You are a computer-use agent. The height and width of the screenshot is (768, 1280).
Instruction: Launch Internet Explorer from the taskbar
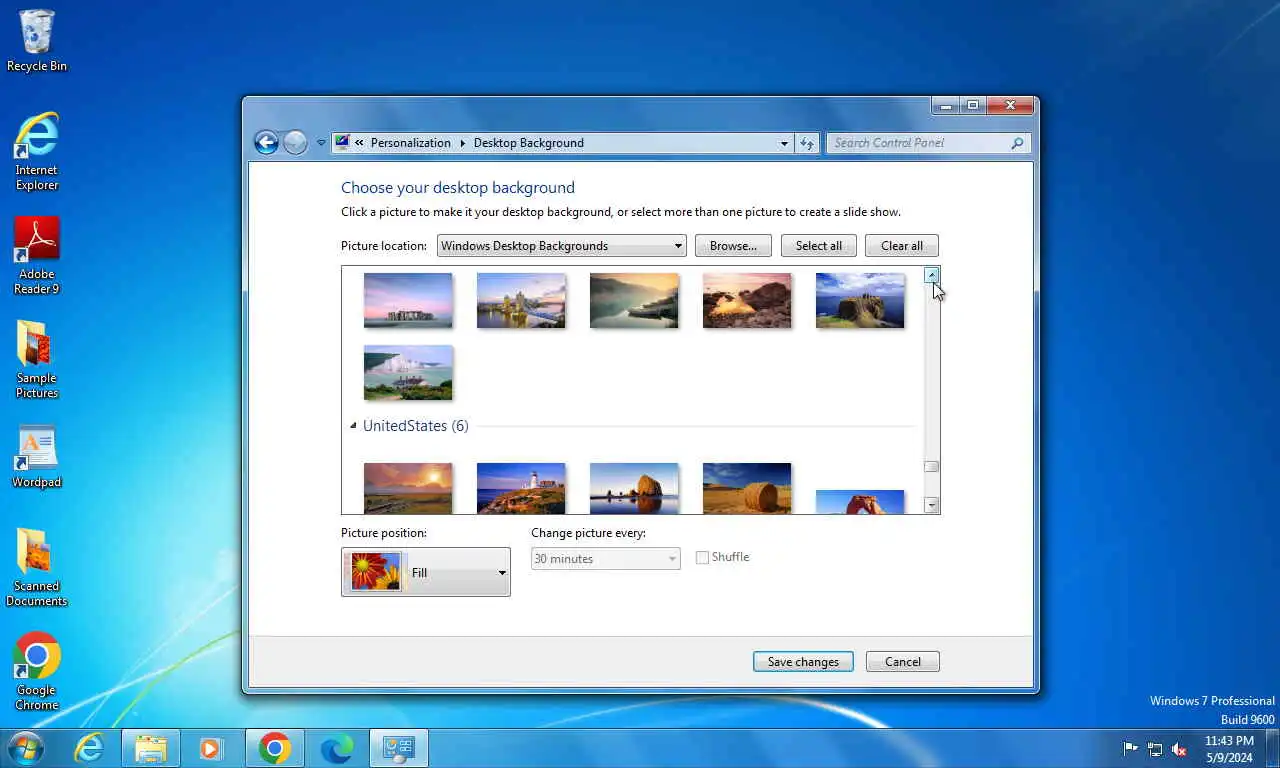89,748
